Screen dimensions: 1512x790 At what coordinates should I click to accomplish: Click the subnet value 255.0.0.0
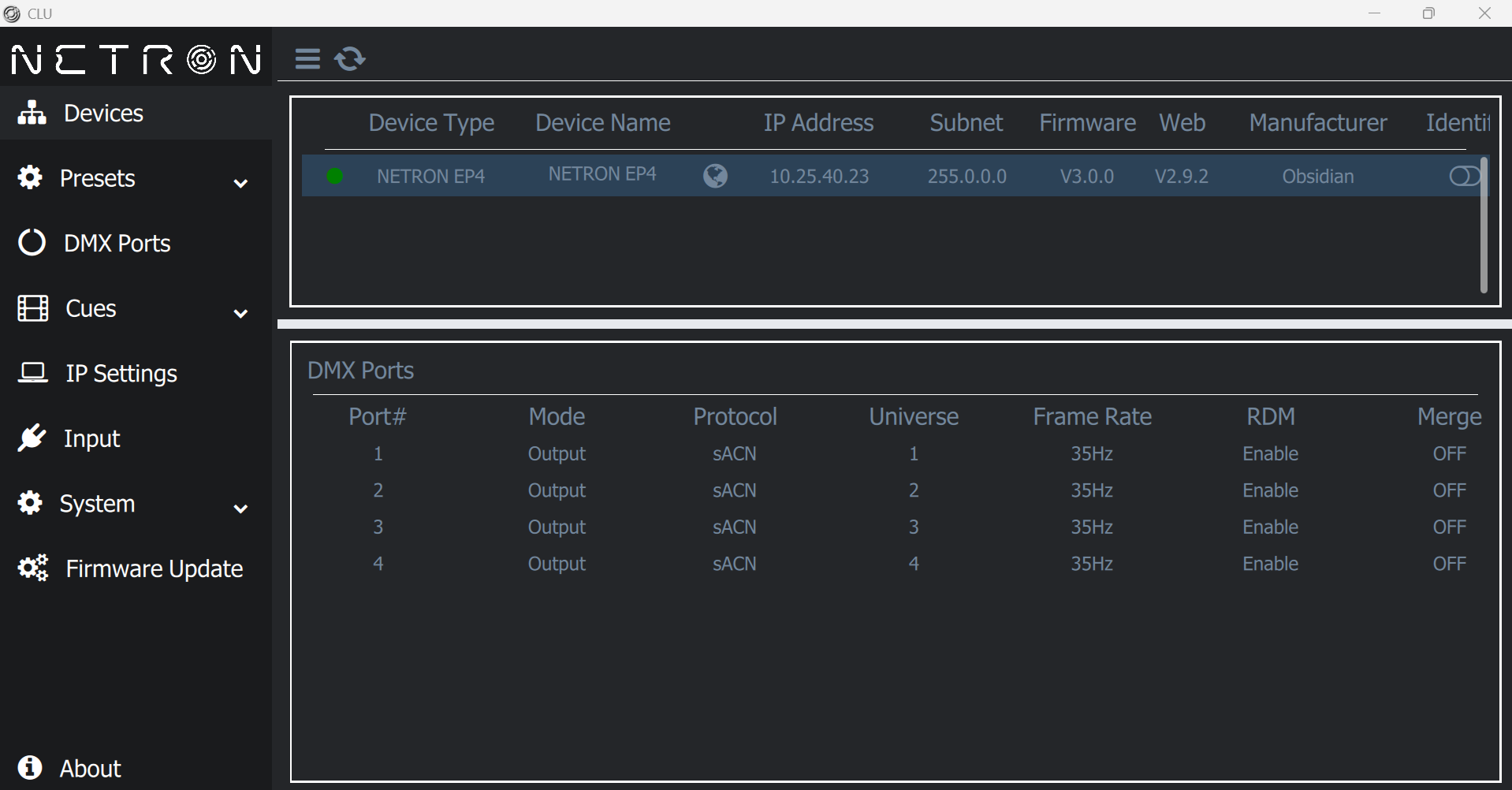[x=967, y=176]
